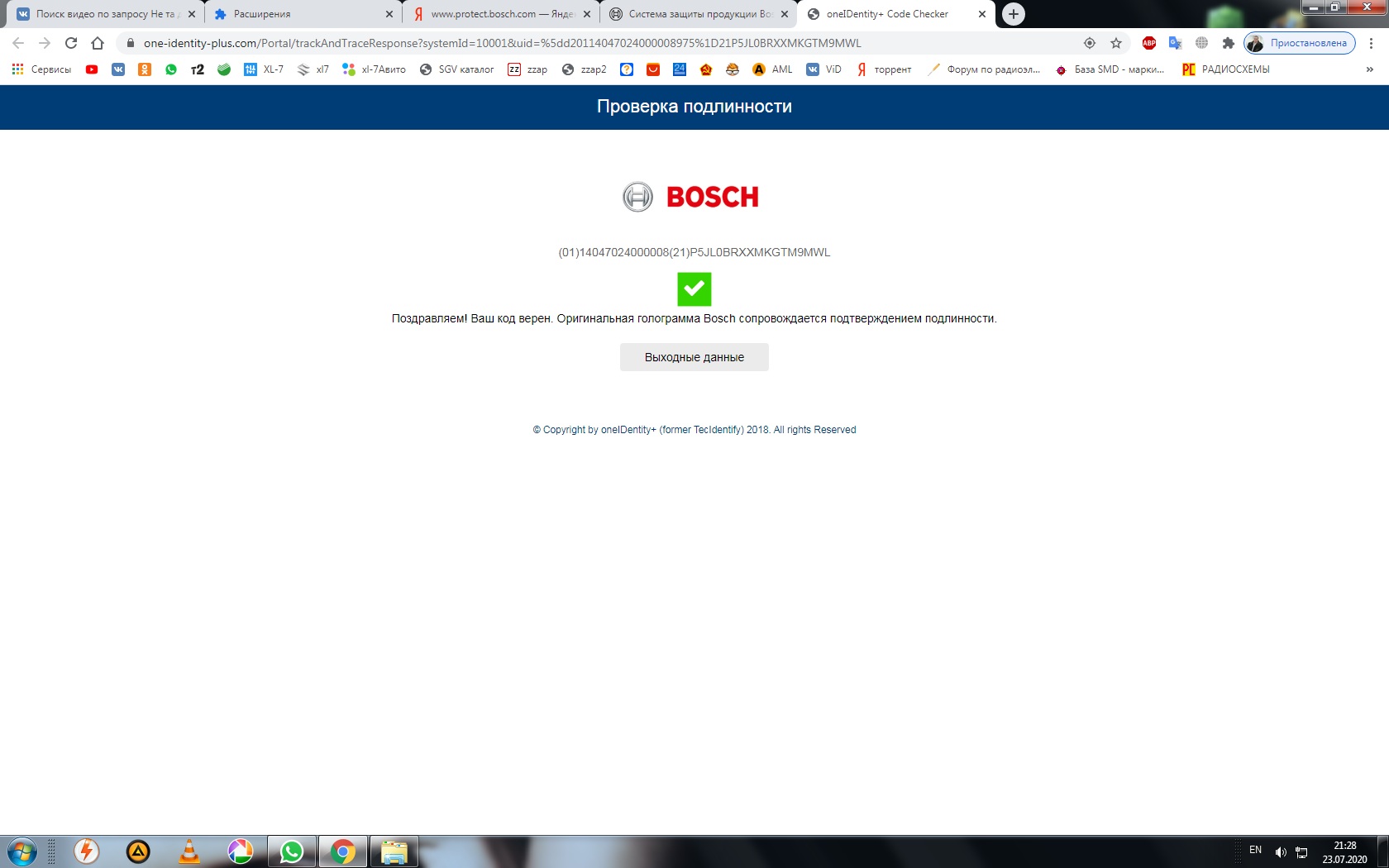
Task: Open the Приостановлена profile menu
Action: tap(1299, 43)
